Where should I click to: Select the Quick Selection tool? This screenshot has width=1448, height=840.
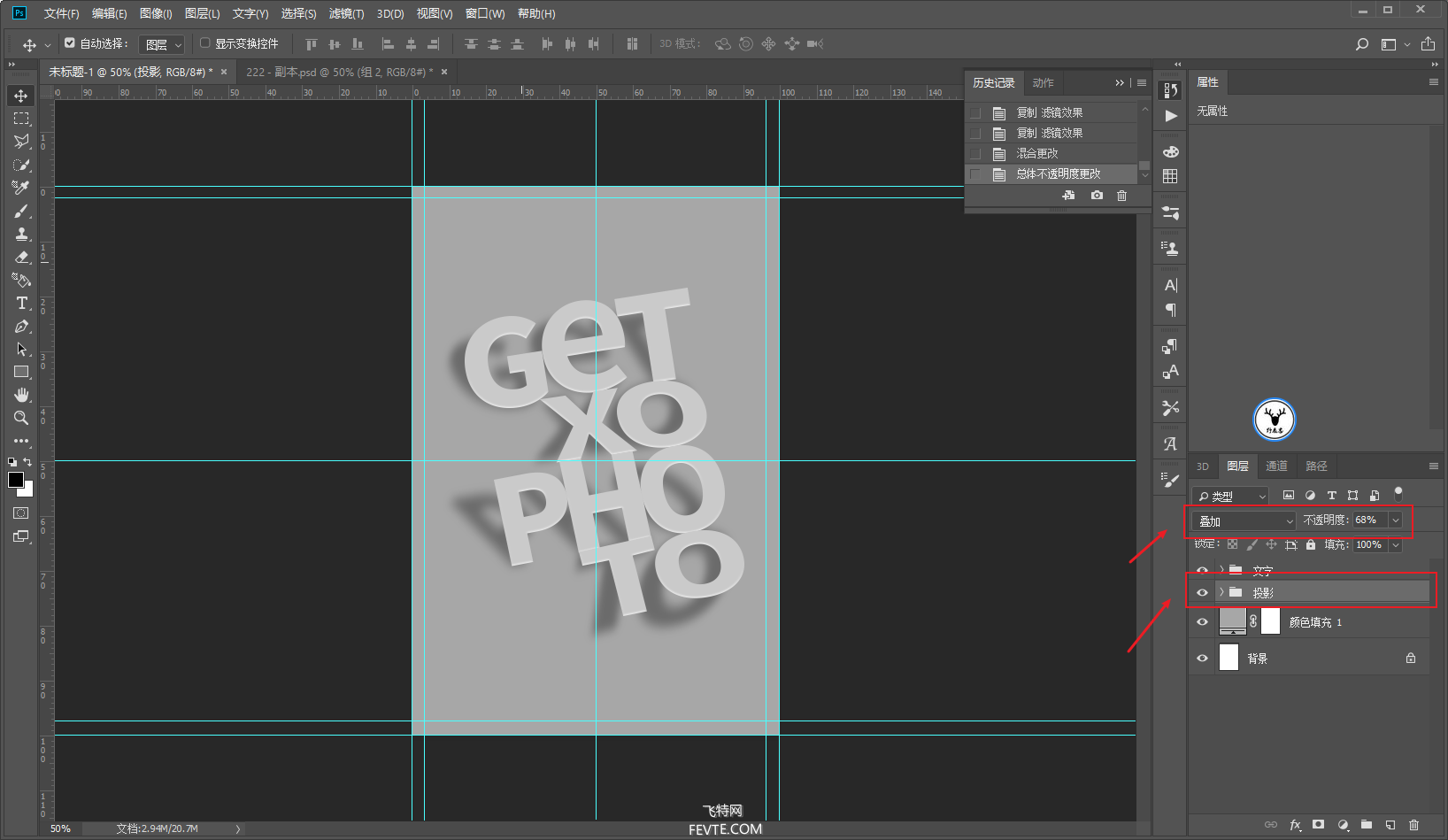(21, 165)
